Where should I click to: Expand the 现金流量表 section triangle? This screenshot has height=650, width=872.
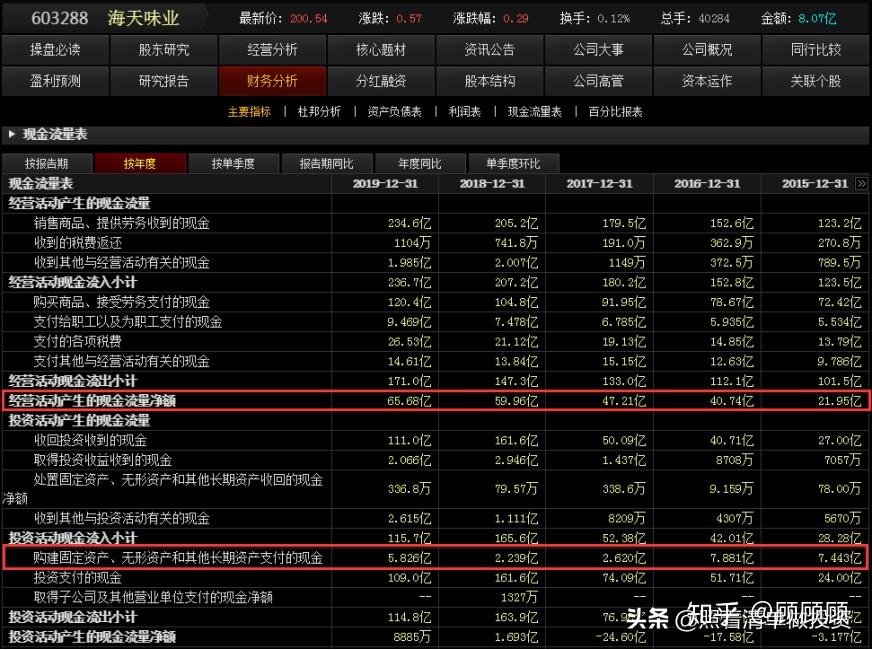click(x=11, y=134)
